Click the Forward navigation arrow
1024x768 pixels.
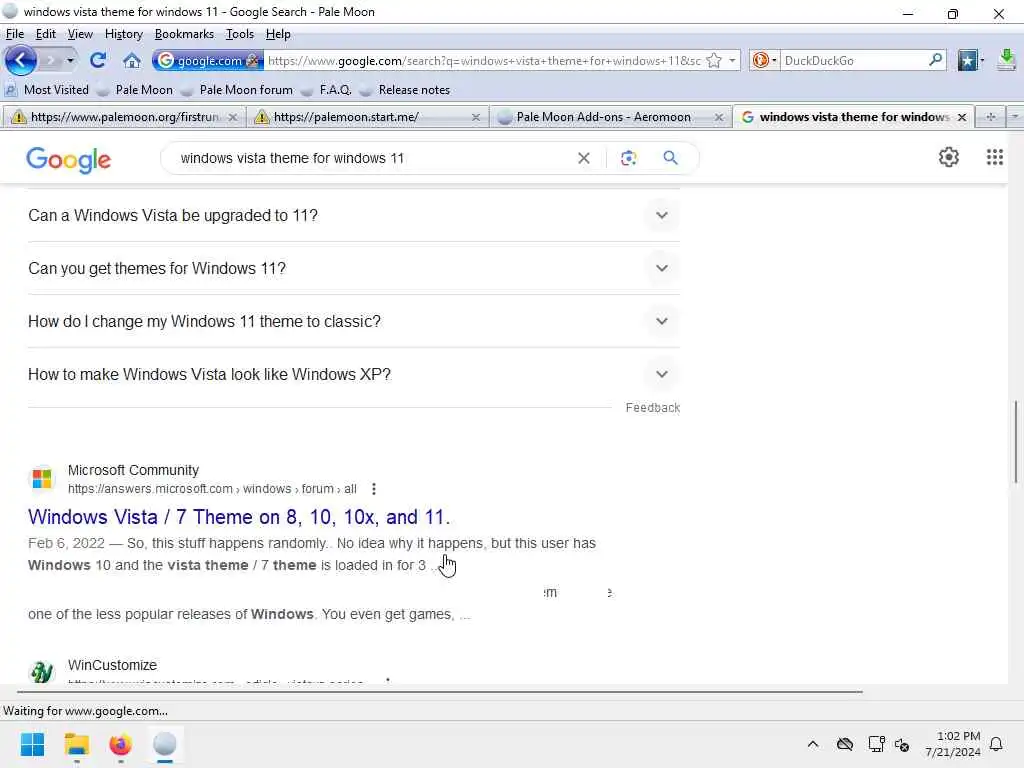click(50, 61)
